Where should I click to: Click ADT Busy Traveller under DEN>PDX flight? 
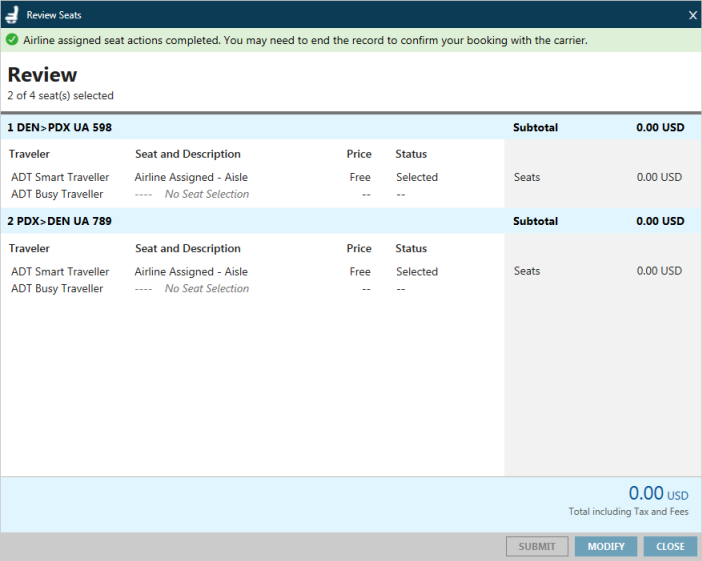coord(57,195)
